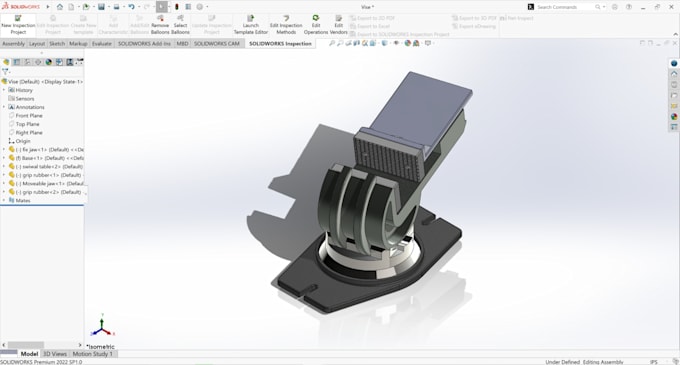
Task: Click the Edit Appearance color ball icon
Action: (408, 43)
